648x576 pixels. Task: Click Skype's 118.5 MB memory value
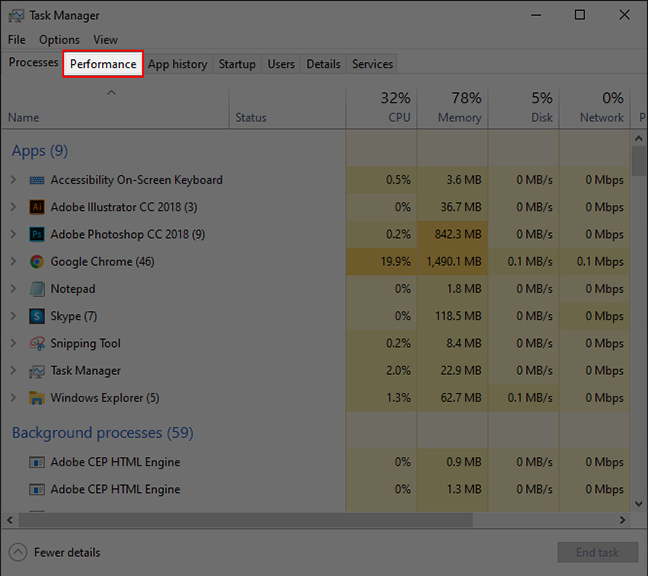point(458,316)
